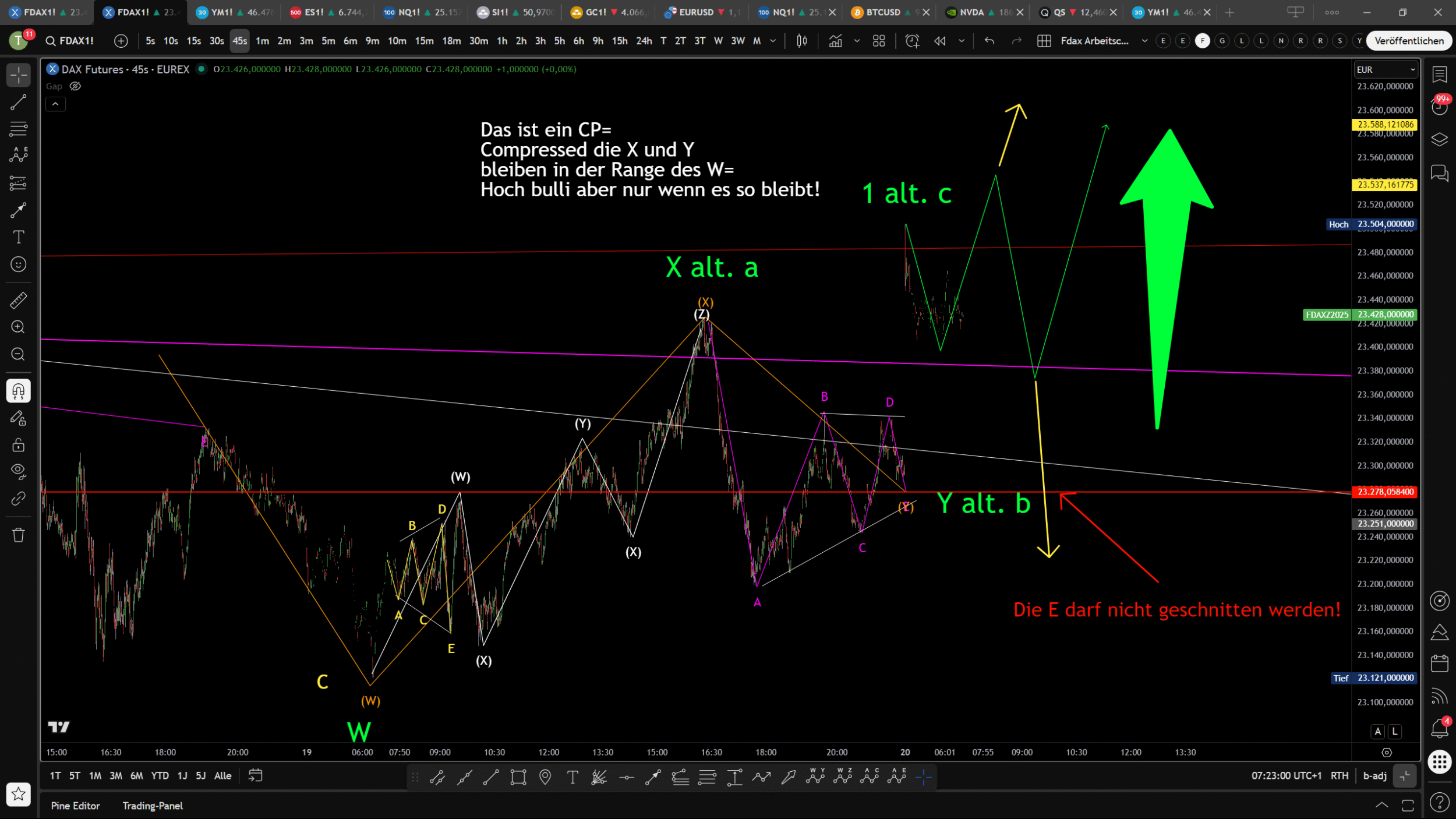Image resolution: width=1456 pixels, height=819 pixels.
Task: Open the indicators chart icon
Action: tap(835, 41)
